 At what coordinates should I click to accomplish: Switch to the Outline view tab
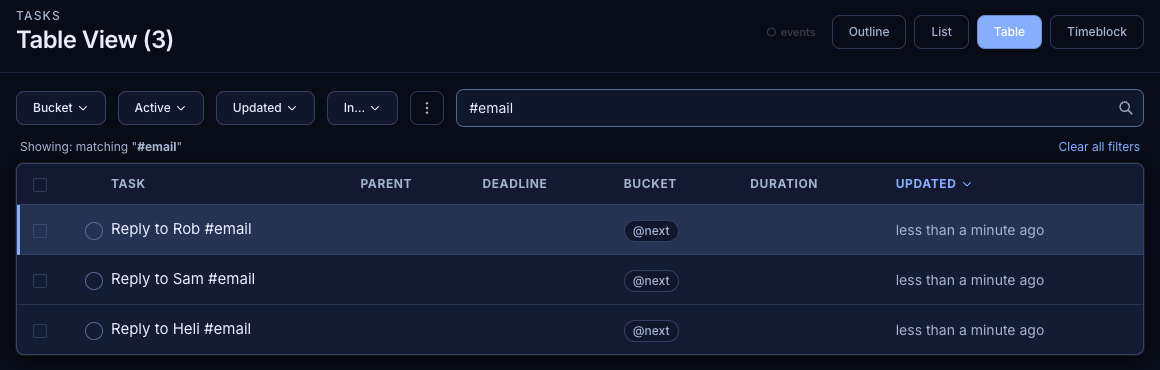[869, 32]
